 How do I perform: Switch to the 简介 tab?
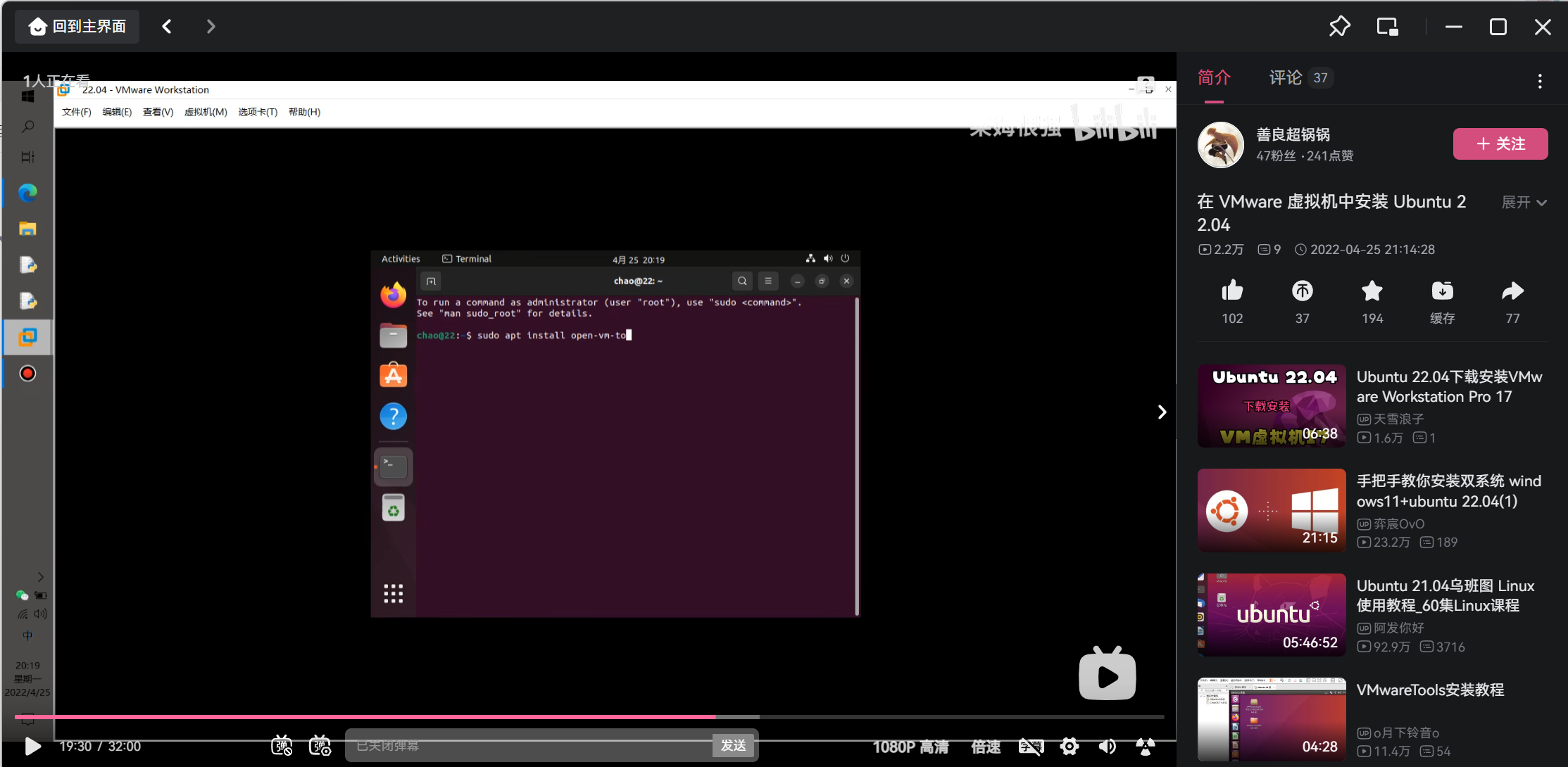click(x=1214, y=77)
